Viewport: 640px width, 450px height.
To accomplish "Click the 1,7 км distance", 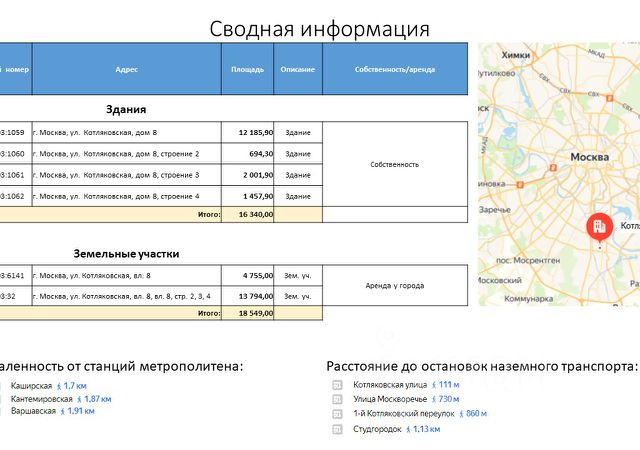I will pos(75,386).
